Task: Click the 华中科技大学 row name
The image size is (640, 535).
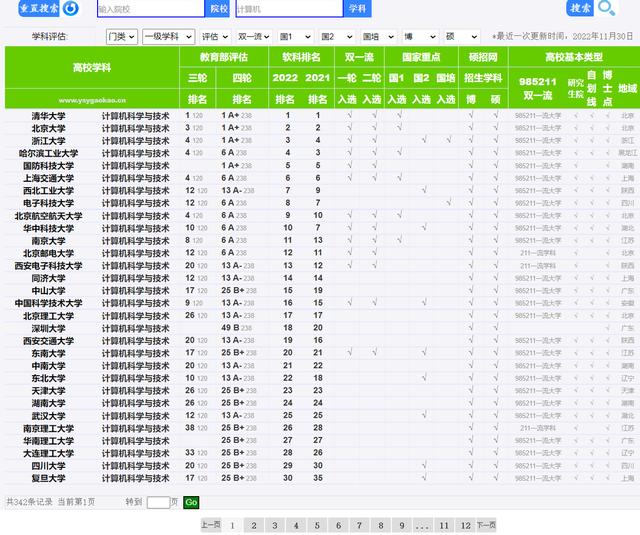Action: point(49,229)
